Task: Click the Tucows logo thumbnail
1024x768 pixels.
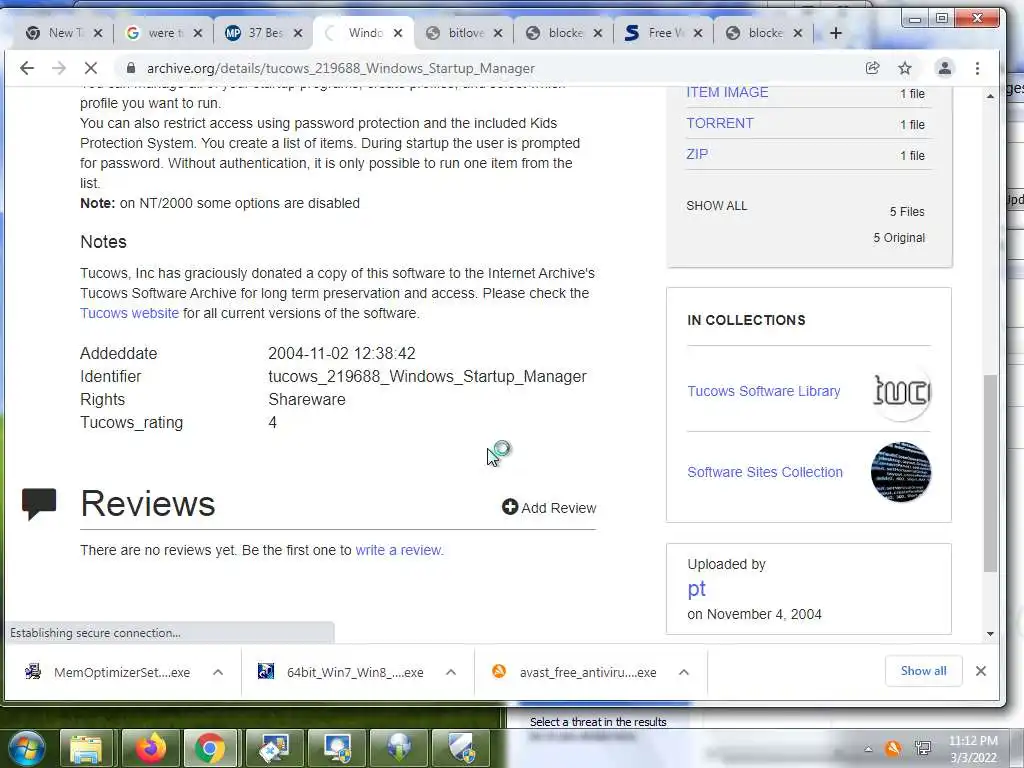Action: pos(901,391)
